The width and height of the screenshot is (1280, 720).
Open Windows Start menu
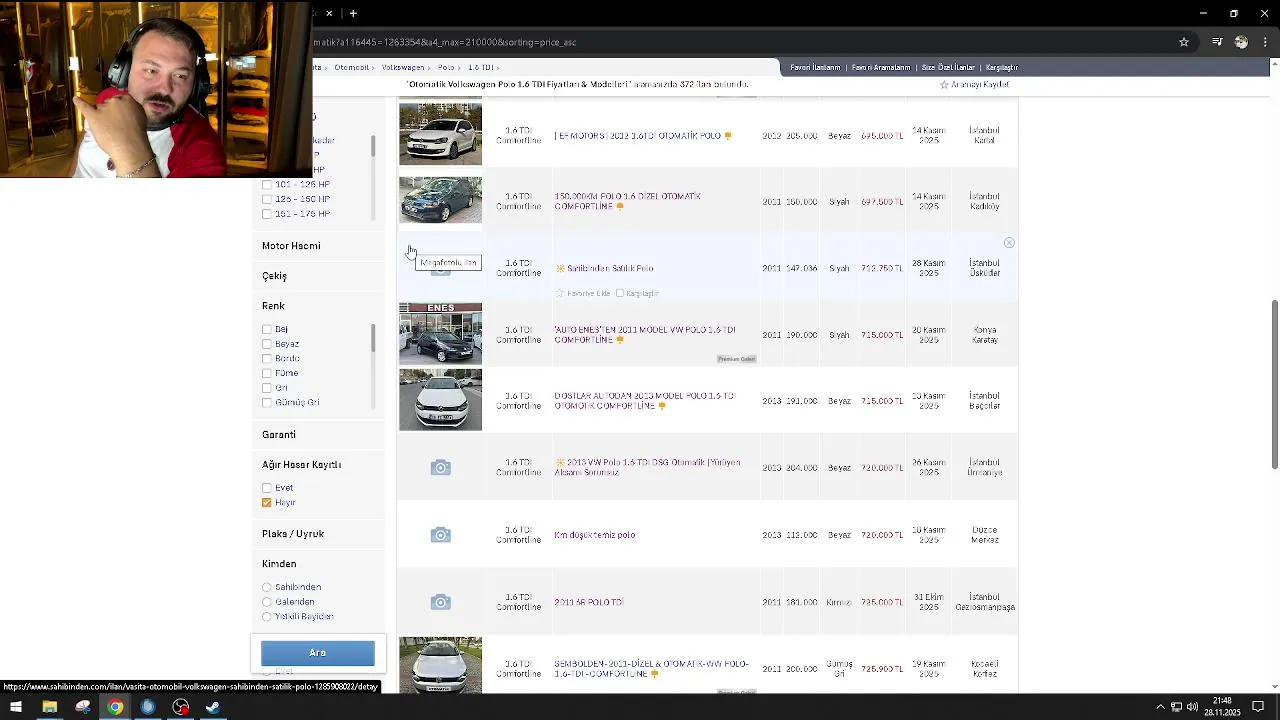16,707
